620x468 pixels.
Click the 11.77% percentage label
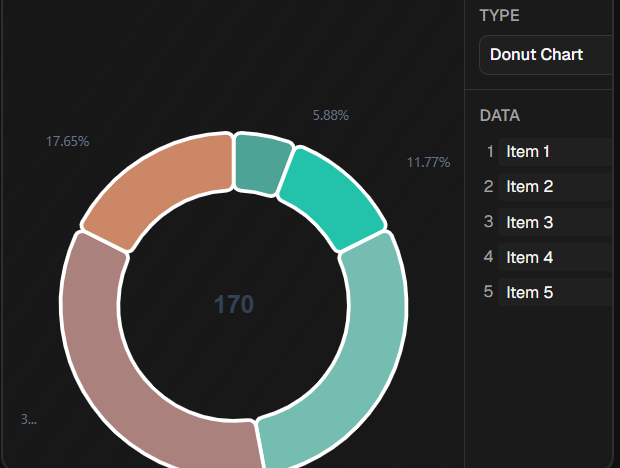(x=428, y=162)
